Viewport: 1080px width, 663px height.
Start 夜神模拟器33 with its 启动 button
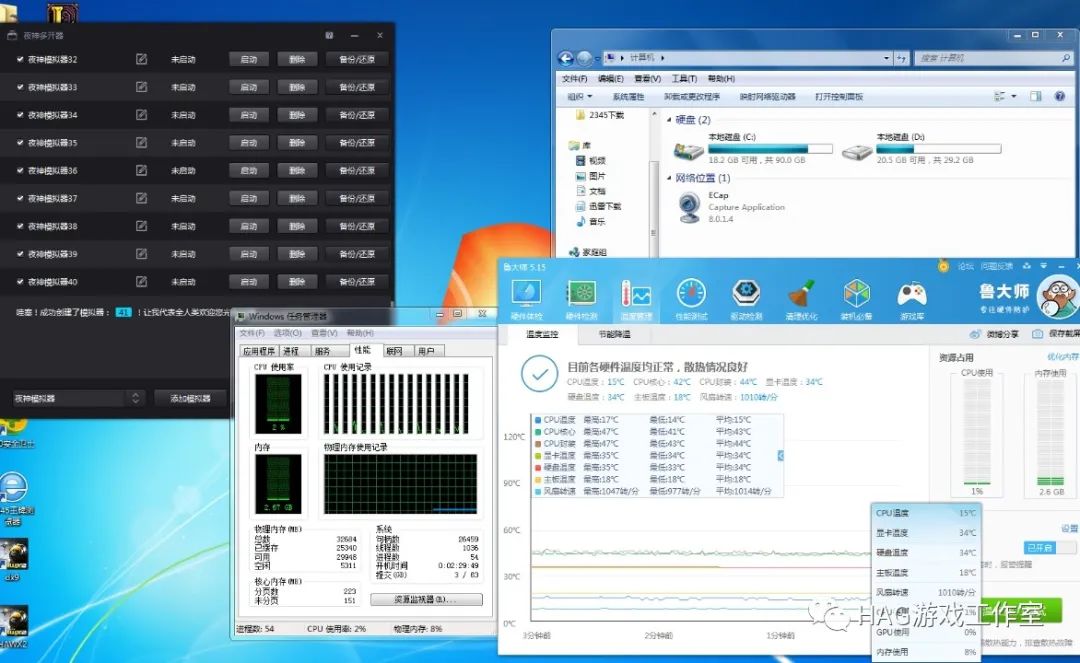[x=249, y=87]
